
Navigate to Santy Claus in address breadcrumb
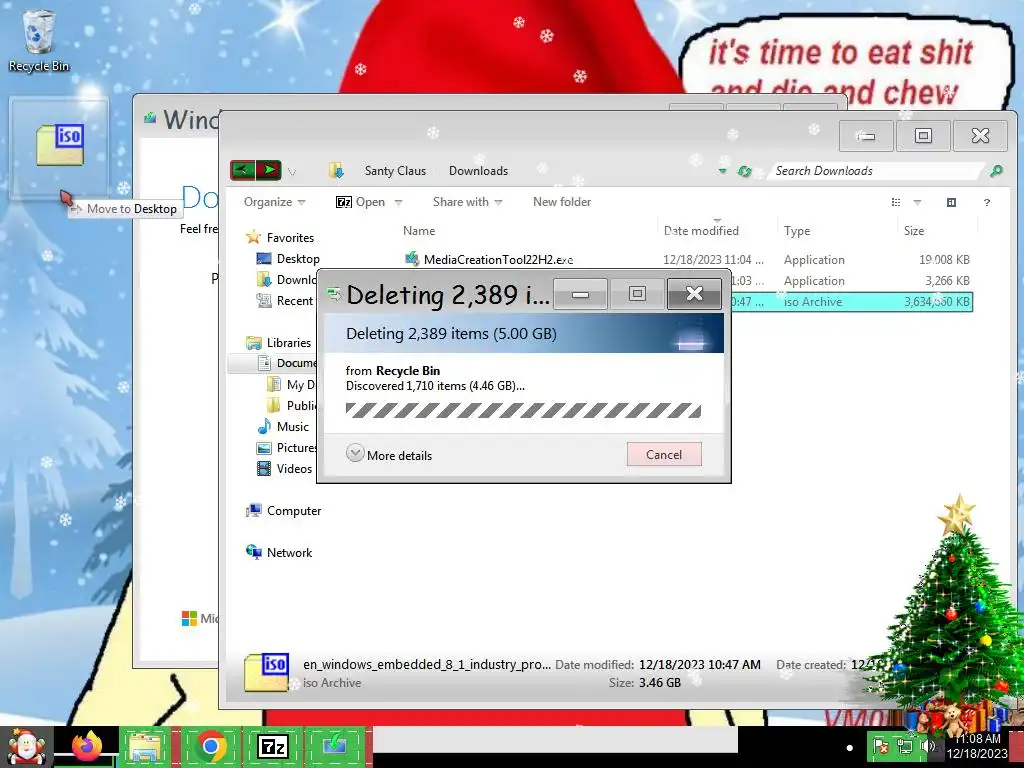(x=395, y=170)
